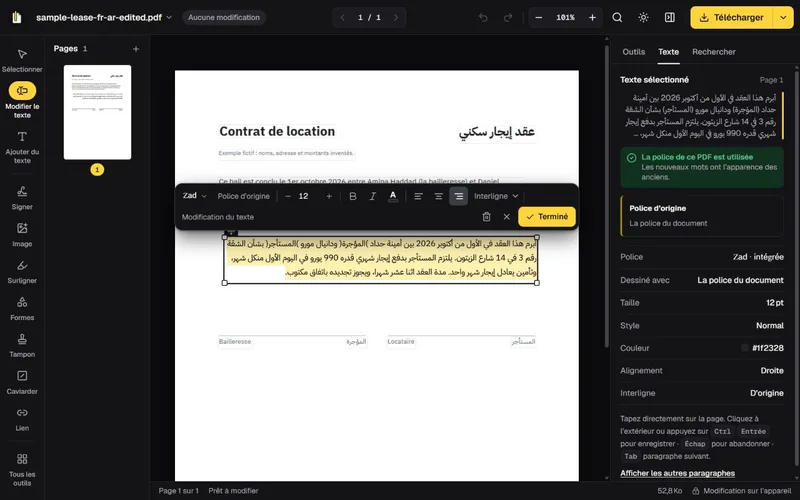Open the Formes shapes tool
Viewport: 800px width, 500px height.
point(22,308)
